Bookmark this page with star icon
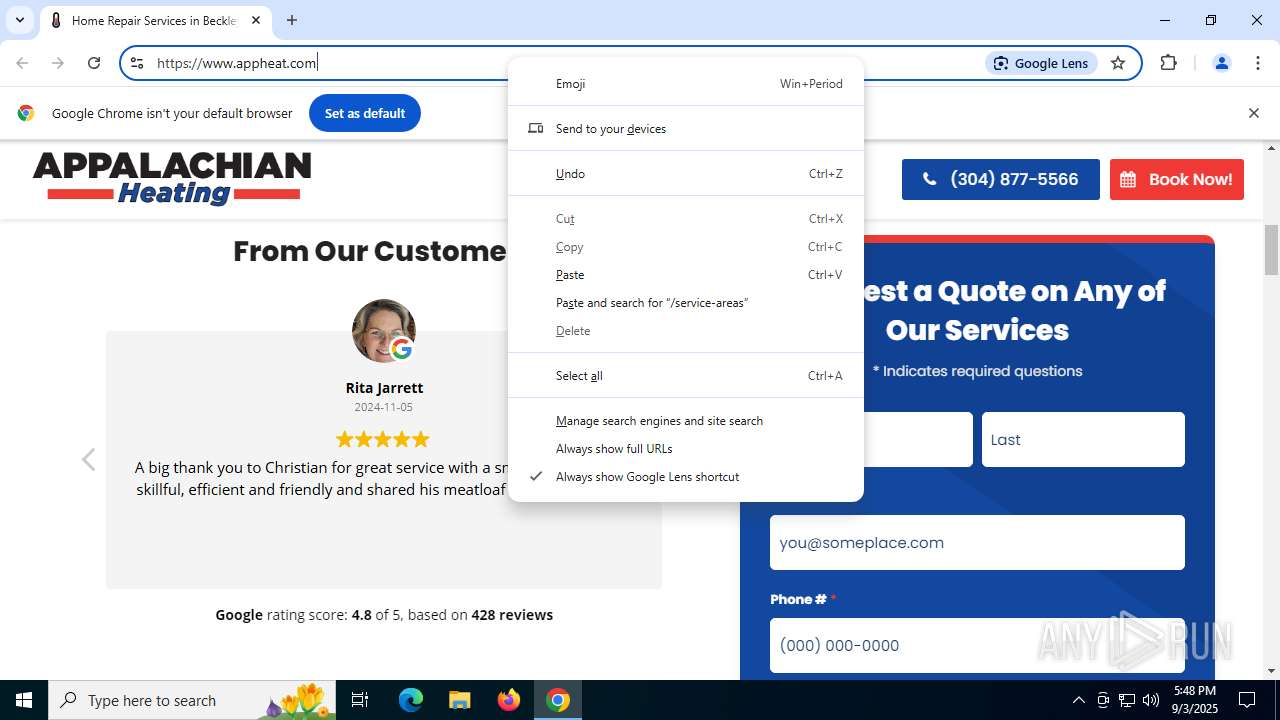The height and width of the screenshot is (720, 1280). [1118, 63]
